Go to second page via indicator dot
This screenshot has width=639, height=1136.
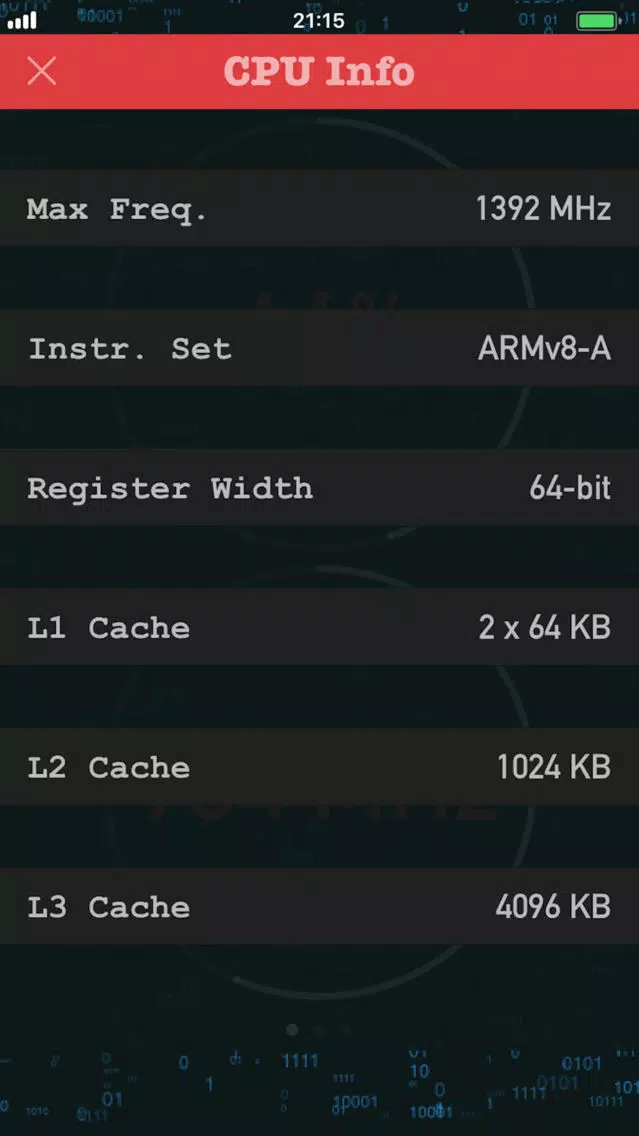320,1030
